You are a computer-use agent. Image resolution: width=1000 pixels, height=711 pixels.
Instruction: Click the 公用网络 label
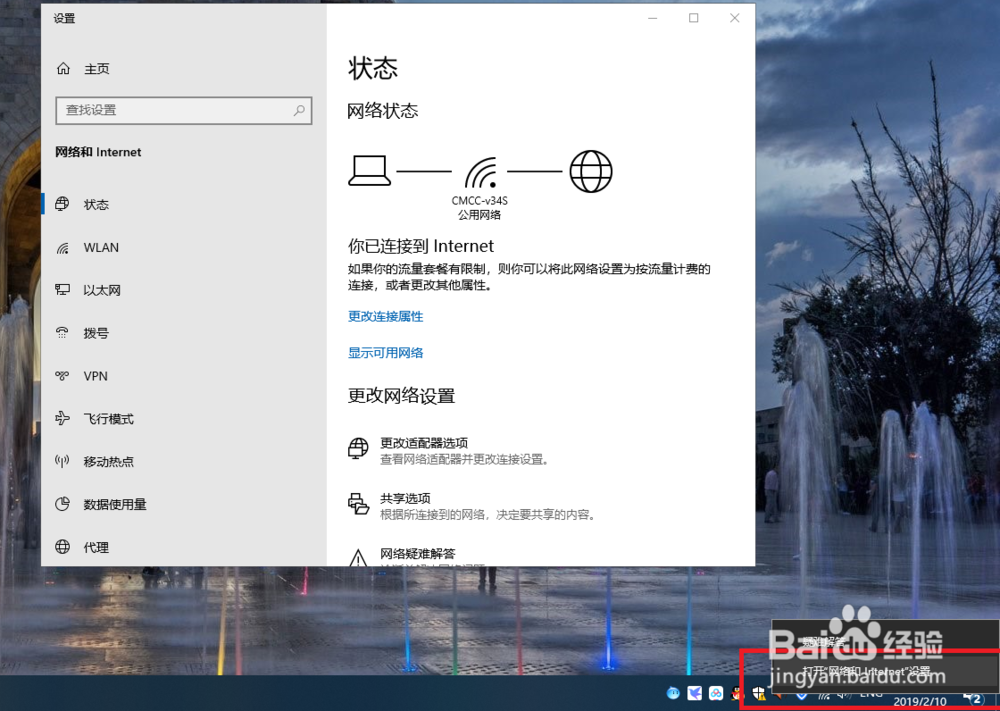(480, 215)
